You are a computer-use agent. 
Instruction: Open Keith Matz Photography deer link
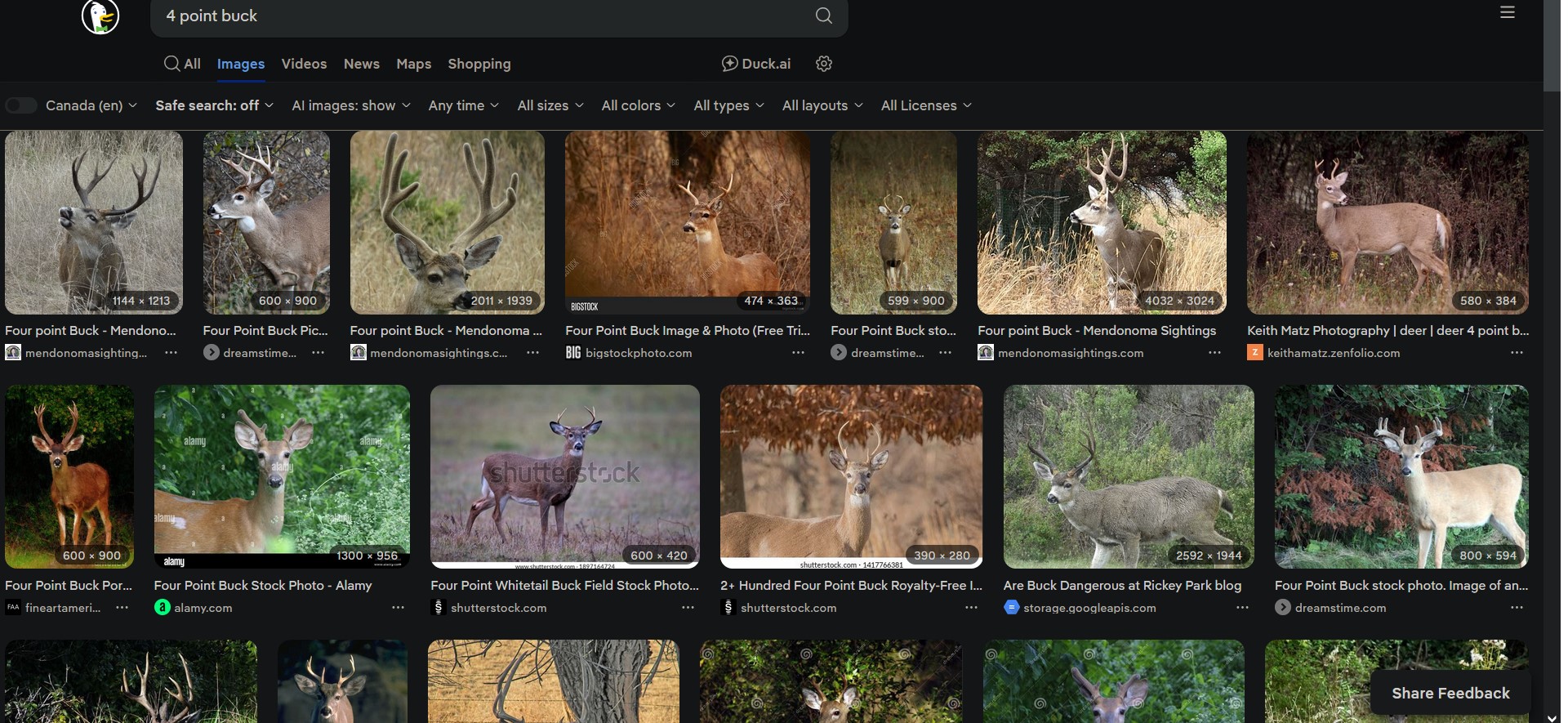pos(1388,330)
